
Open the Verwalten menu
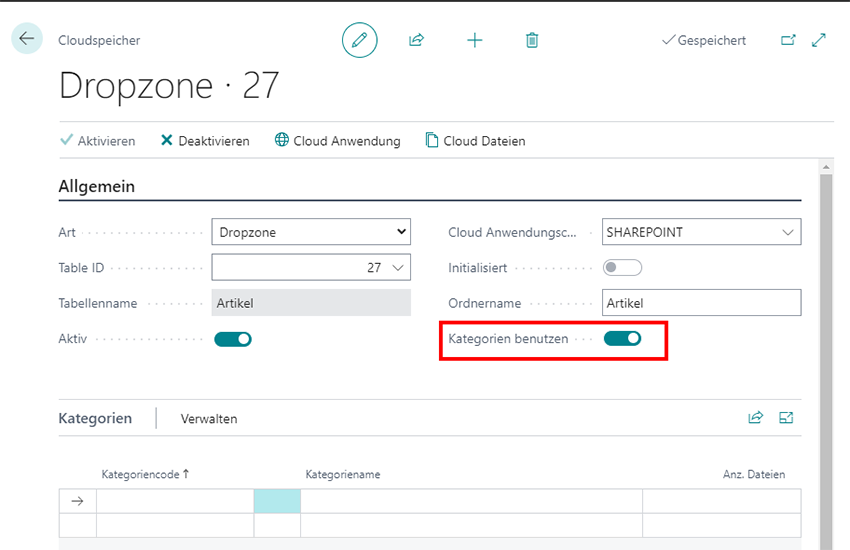[209, 419]
